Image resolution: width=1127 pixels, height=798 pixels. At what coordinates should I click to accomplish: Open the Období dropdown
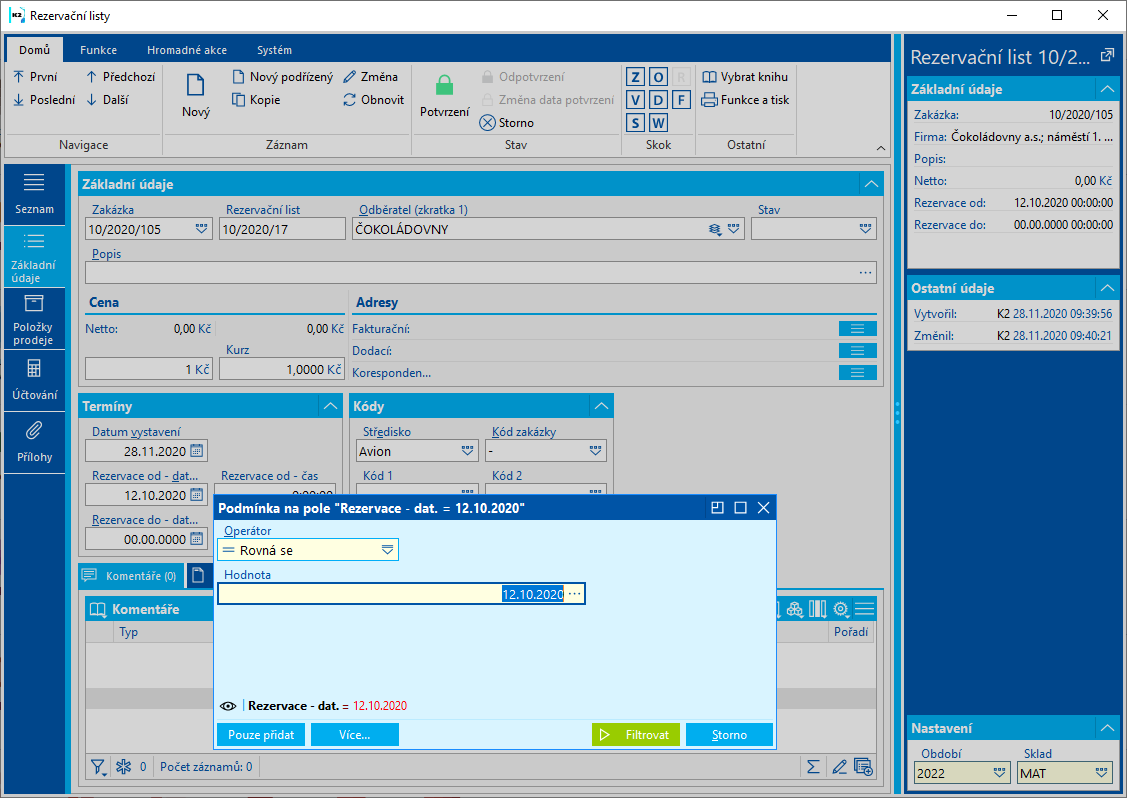[999, 773]
